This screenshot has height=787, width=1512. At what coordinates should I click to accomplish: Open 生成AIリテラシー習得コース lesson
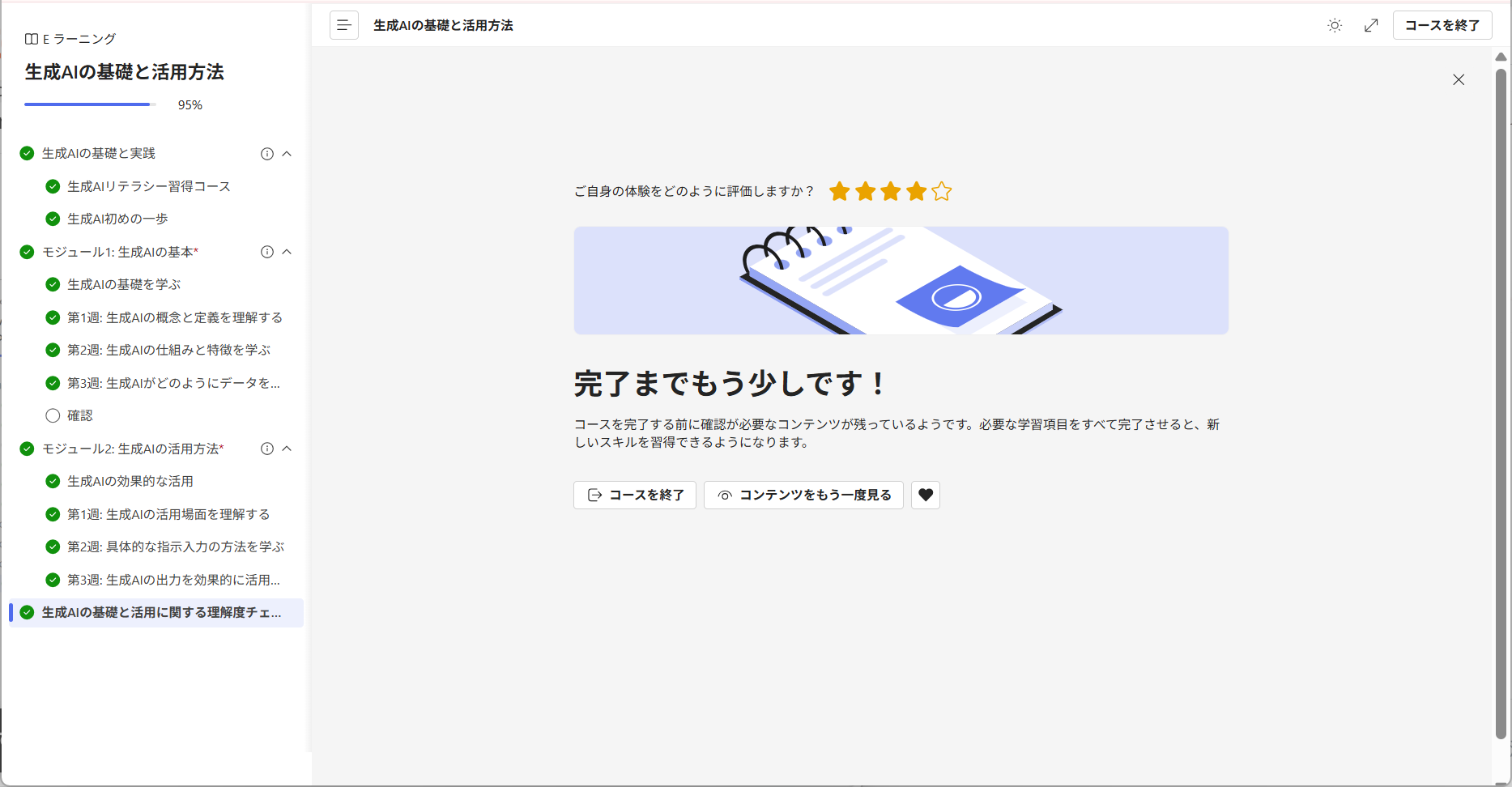[x=149, y=186]
